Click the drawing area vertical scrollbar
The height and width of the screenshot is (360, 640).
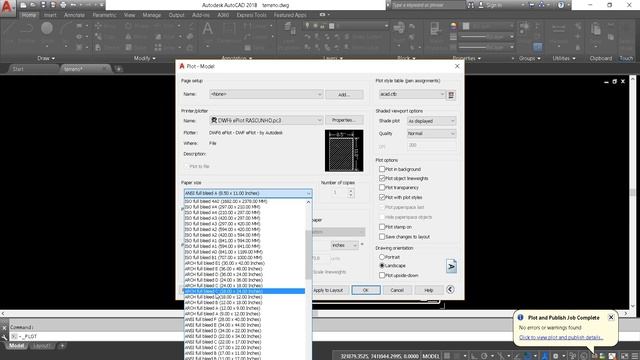633,192
